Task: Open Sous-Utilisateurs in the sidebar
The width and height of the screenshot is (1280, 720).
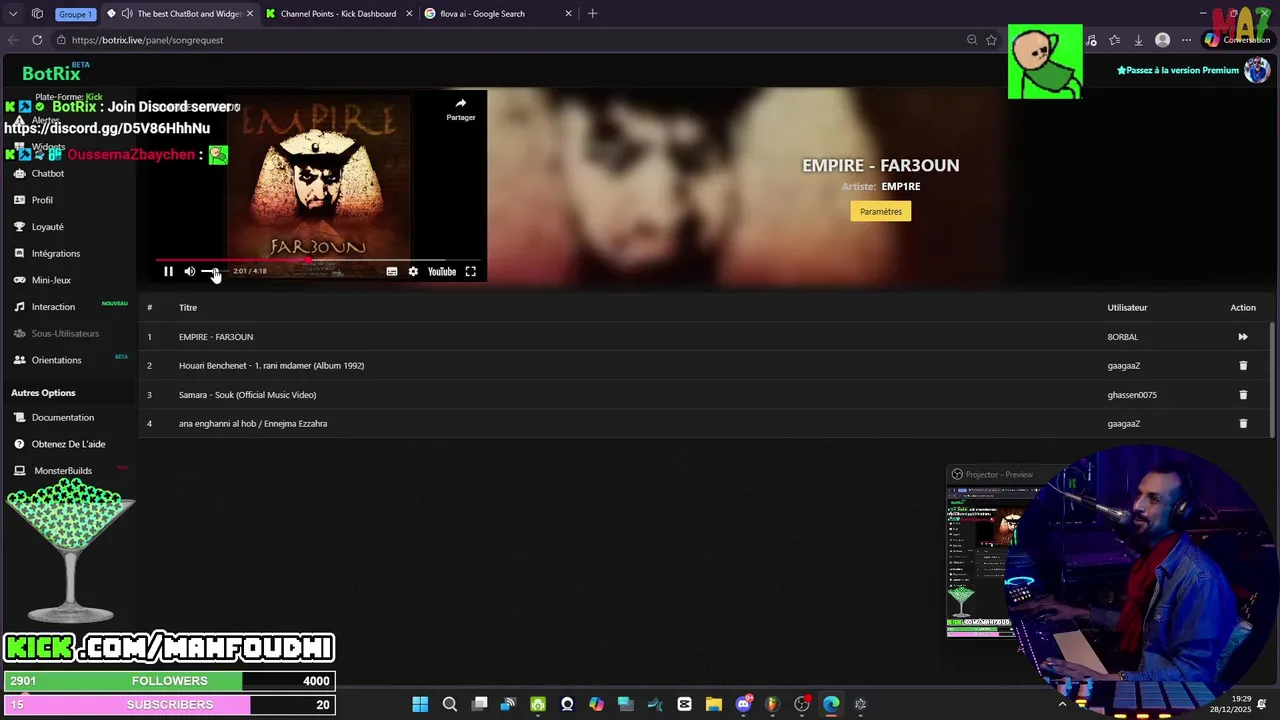Action: coord(65,334)
